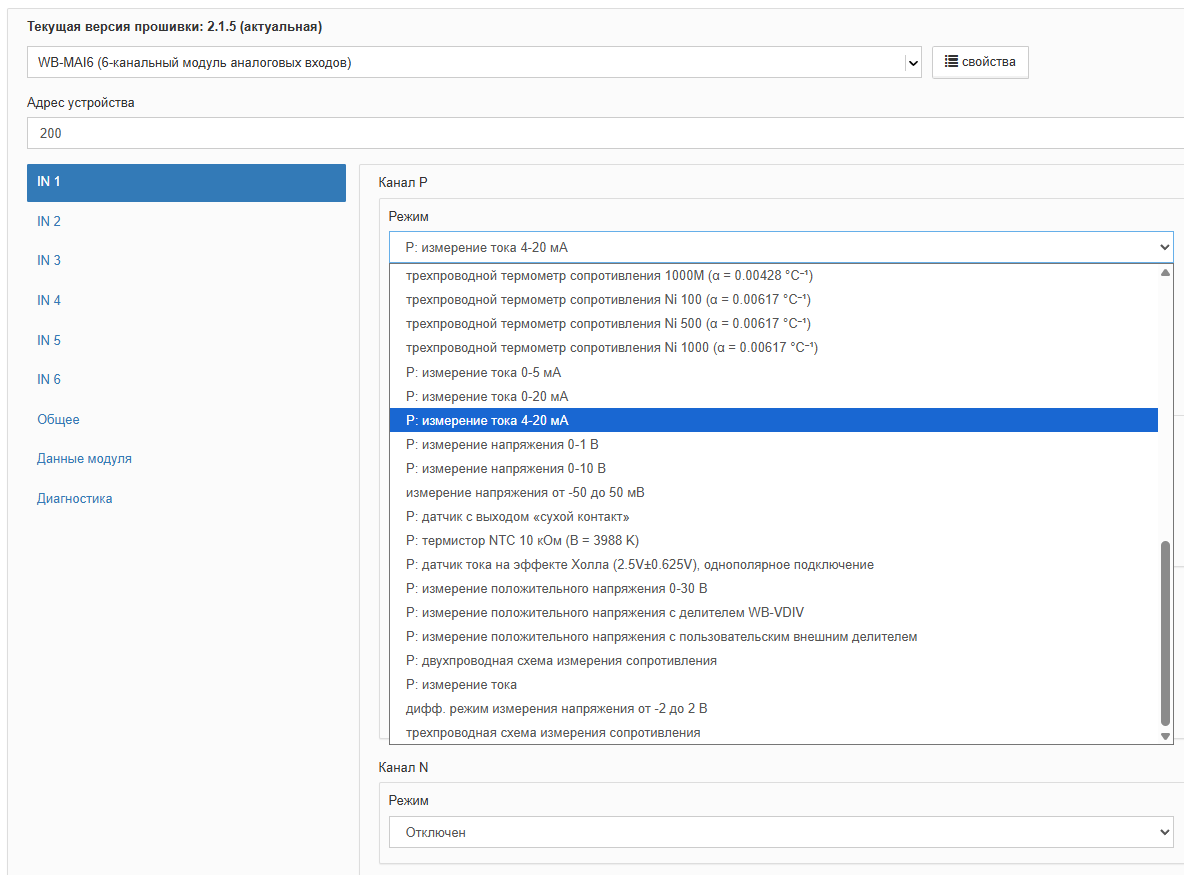Pick the NTC 10 кОм thermistor option

pyautogui.click(x=520, y=540)
